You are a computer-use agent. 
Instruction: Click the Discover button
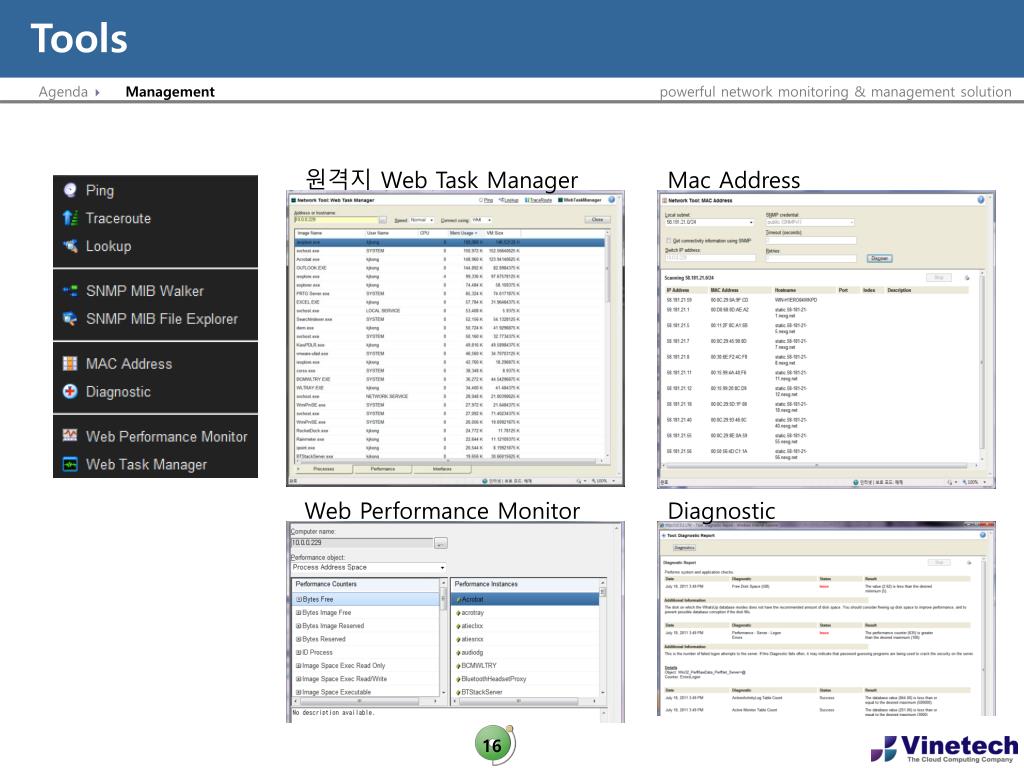click(880, 259)
